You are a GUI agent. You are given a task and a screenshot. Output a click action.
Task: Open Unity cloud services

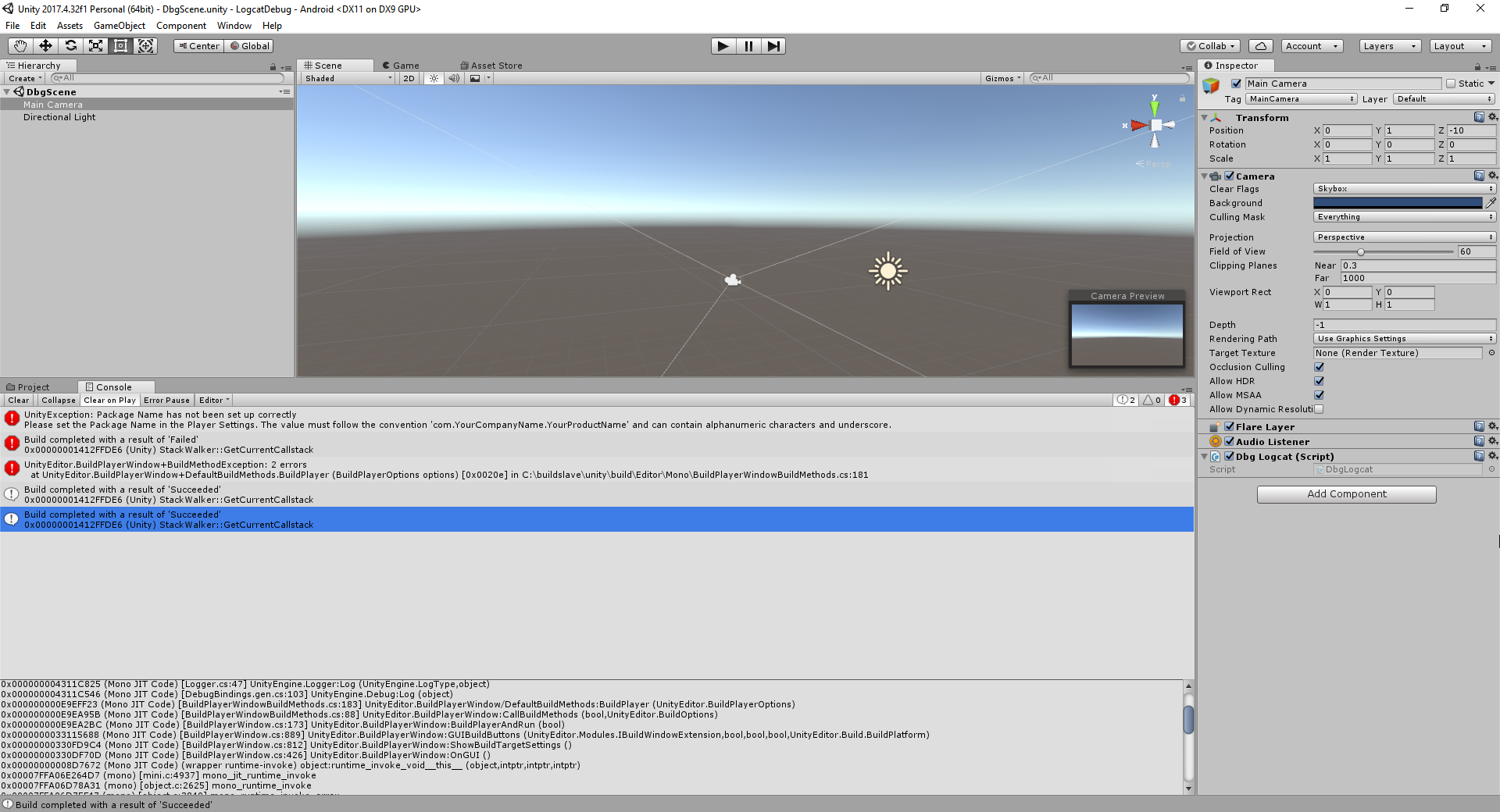pyautogui.click(x=1261, y=46)
